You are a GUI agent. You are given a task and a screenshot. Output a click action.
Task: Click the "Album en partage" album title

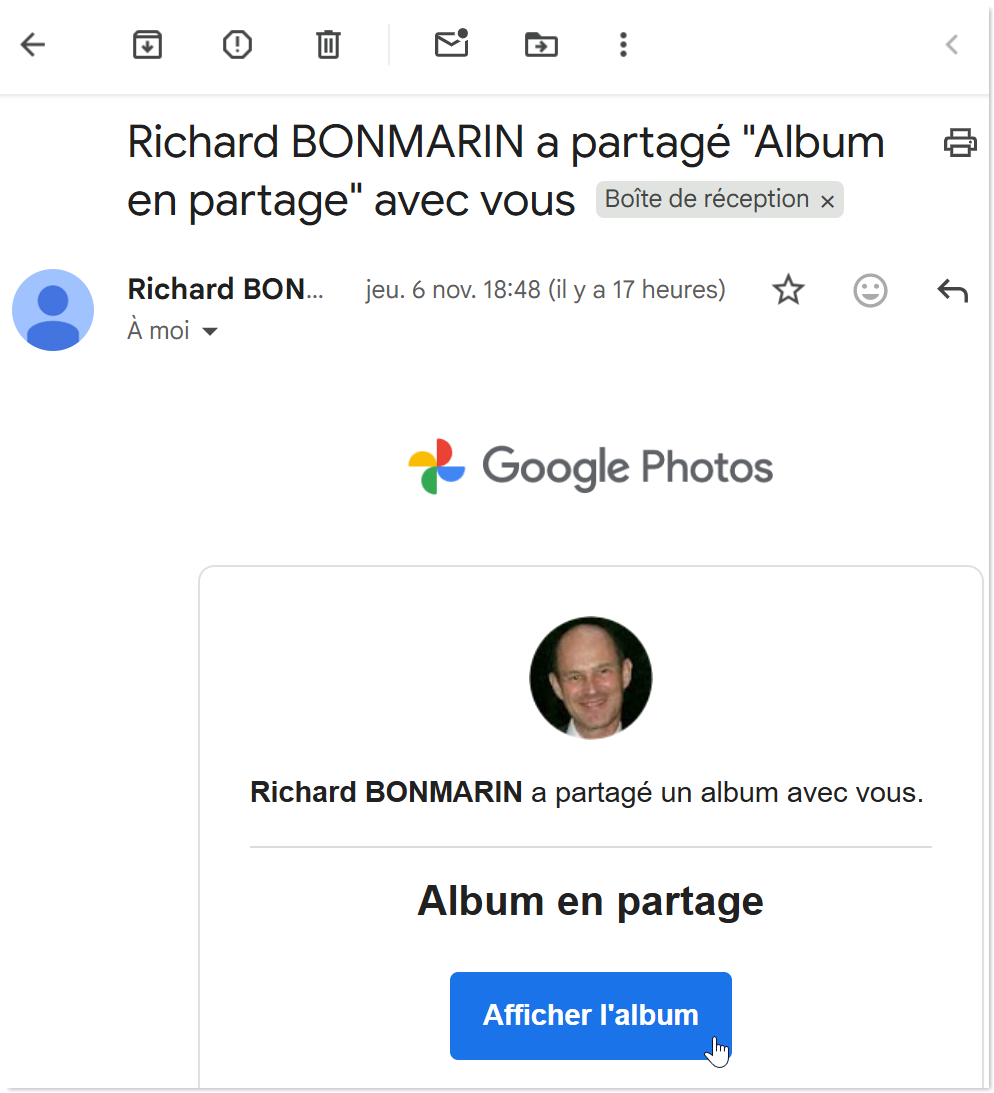tap(590, 901)
